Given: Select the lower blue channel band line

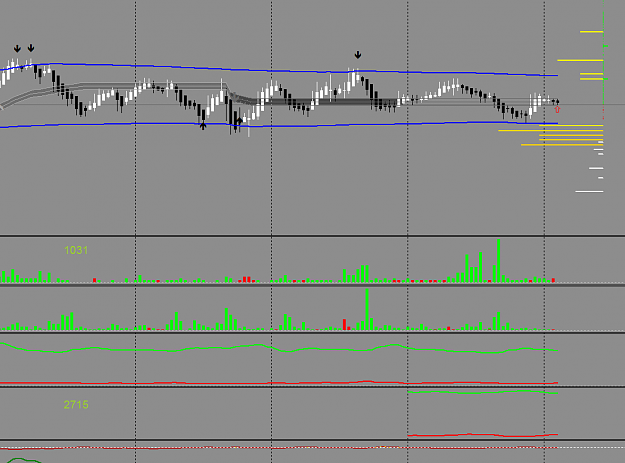Looking at the screenshot, I should (x=279, y=125).
